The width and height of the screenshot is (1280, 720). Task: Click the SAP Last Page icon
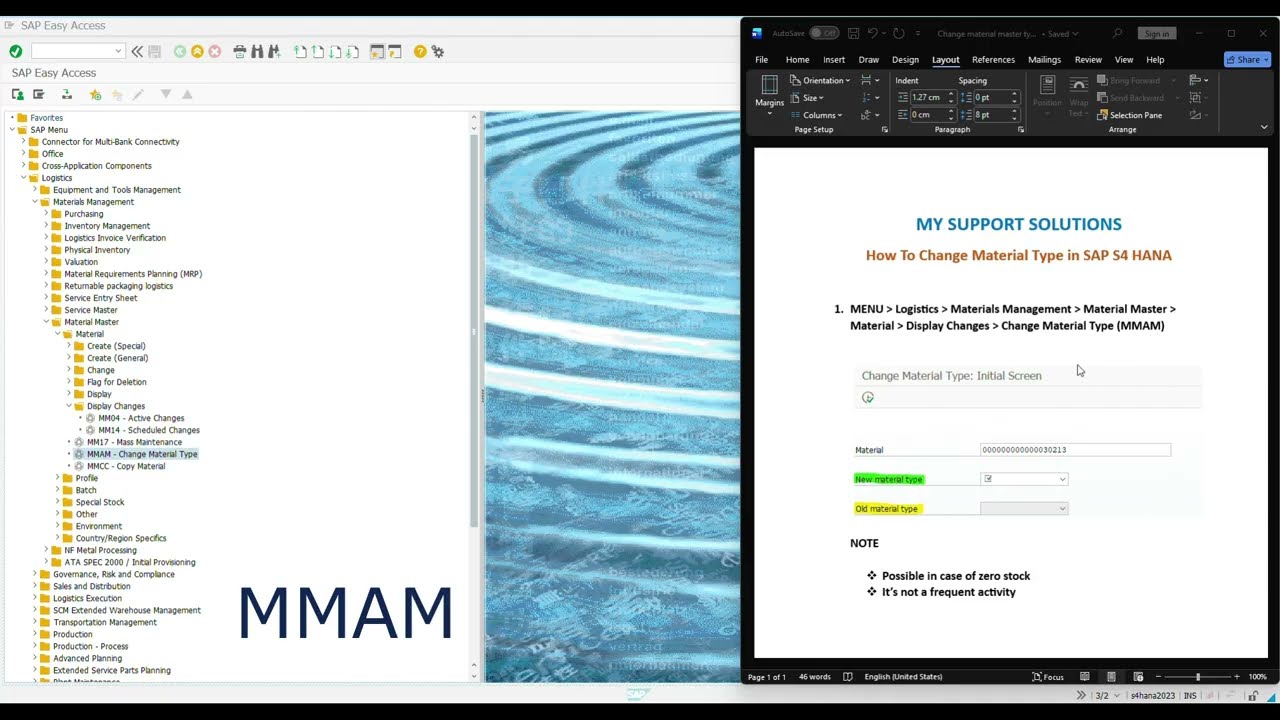point(352,51)
